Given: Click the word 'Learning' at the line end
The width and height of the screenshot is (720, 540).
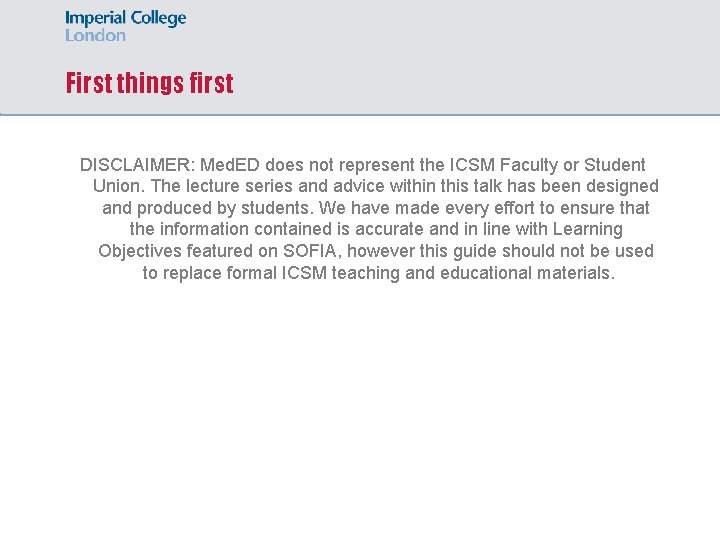Looking at the screenshot, I should pyautogui.click(x=587, y=229).
